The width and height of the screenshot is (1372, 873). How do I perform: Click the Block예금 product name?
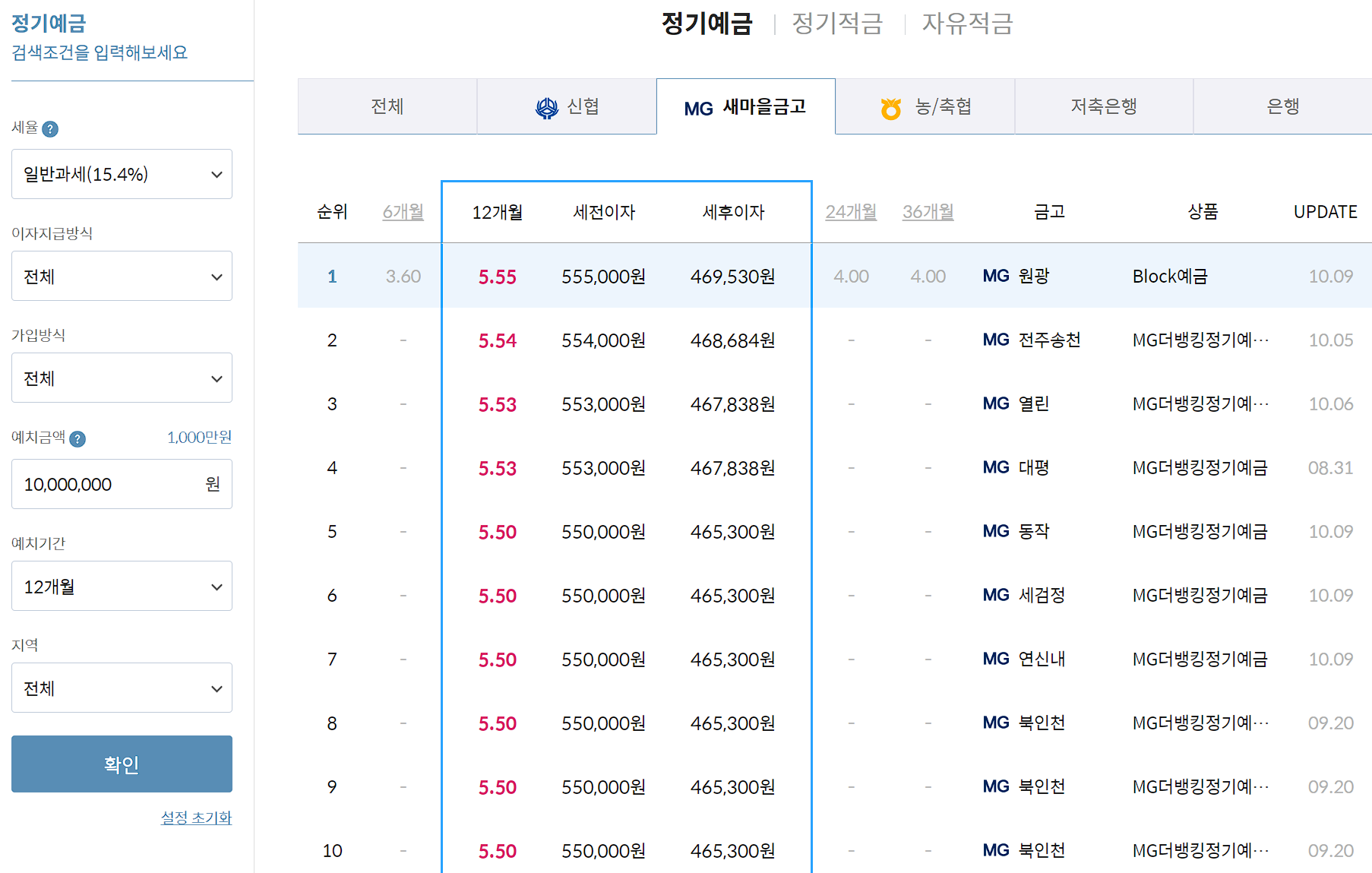[x=1170, y=277]
